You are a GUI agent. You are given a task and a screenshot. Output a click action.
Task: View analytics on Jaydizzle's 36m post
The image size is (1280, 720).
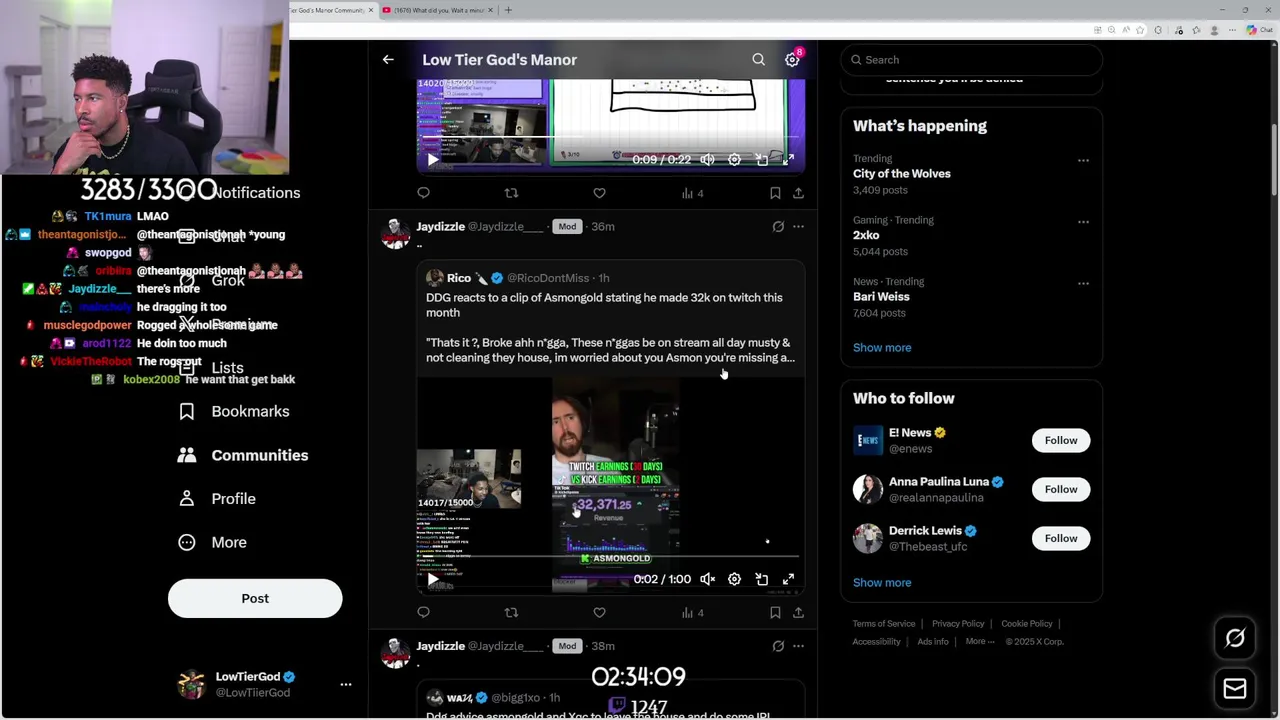pyautogui.click(x=692, y=613)
